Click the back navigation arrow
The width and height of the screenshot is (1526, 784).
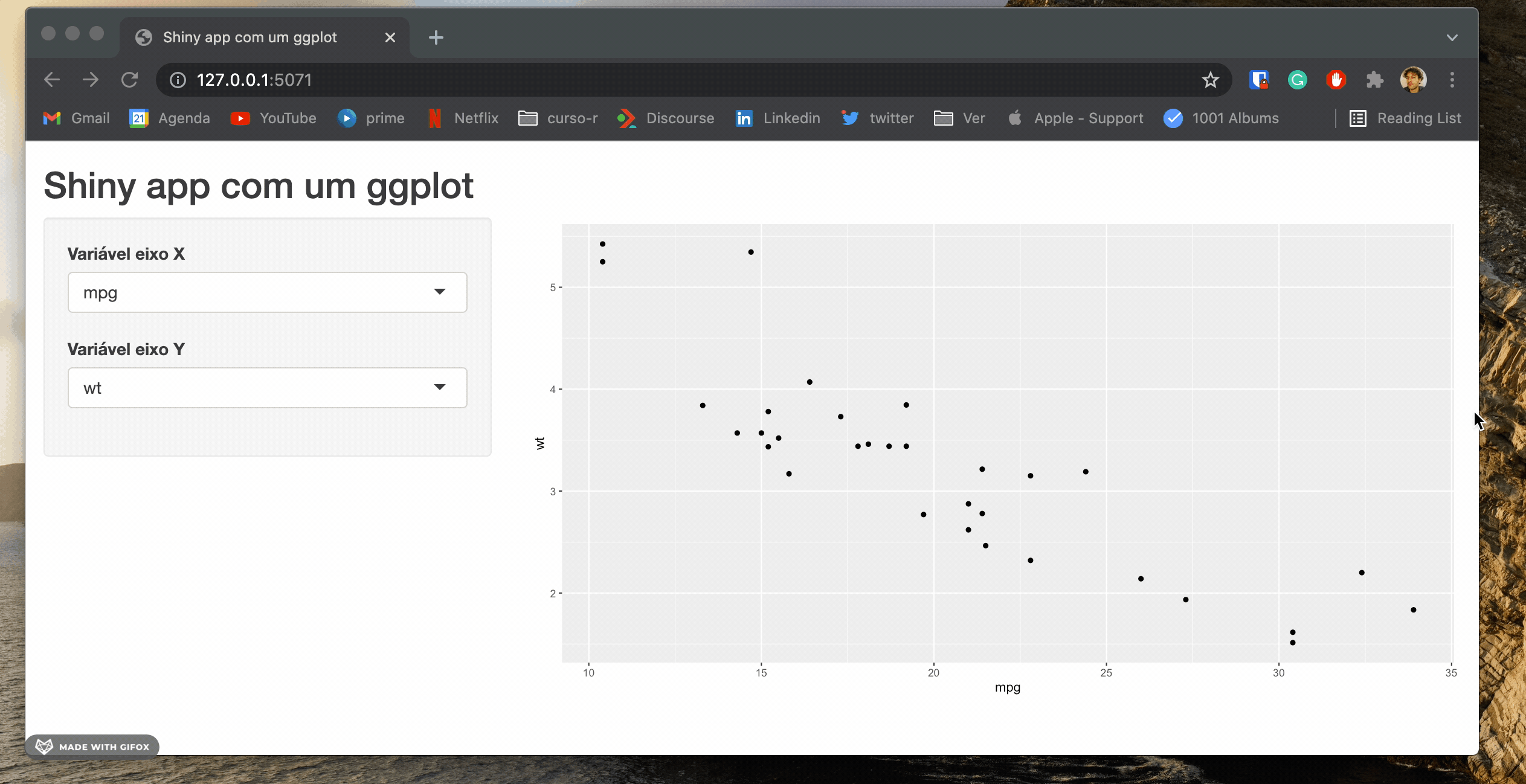click(x=52, y=80)
